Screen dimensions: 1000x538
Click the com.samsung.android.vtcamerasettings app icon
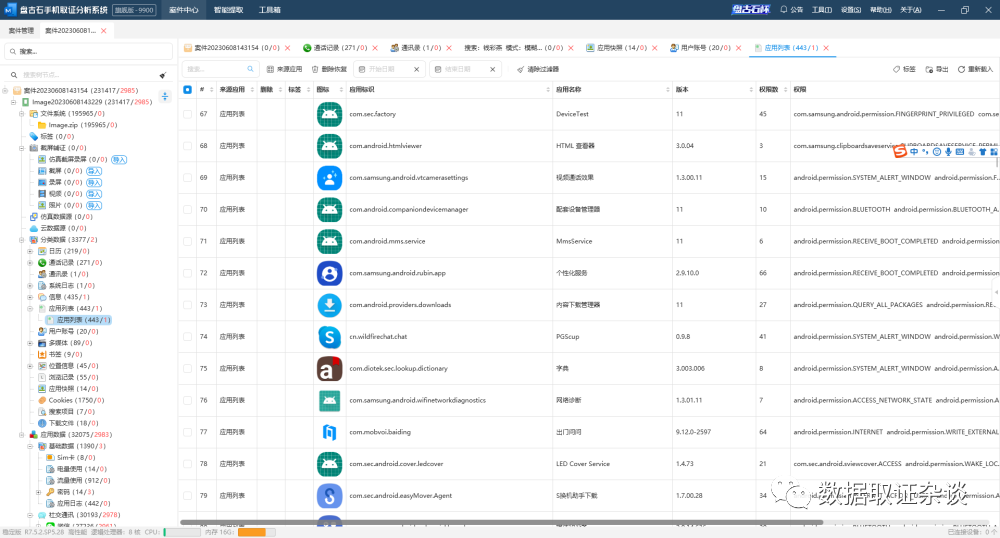click(x=329, y=178)
